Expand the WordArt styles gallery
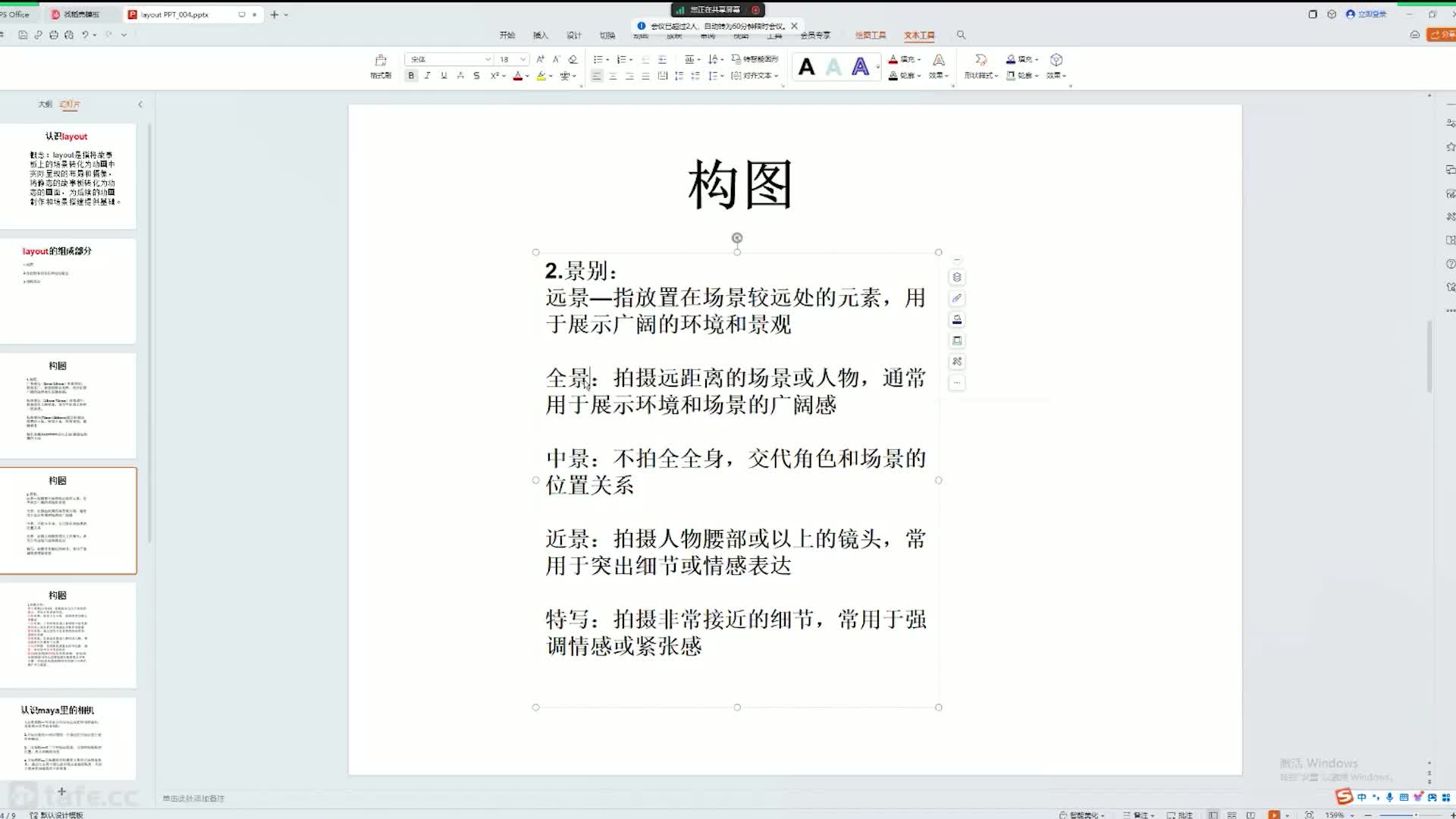The height and width of the screenshot is (819, 1456). (x=878, y=67)
